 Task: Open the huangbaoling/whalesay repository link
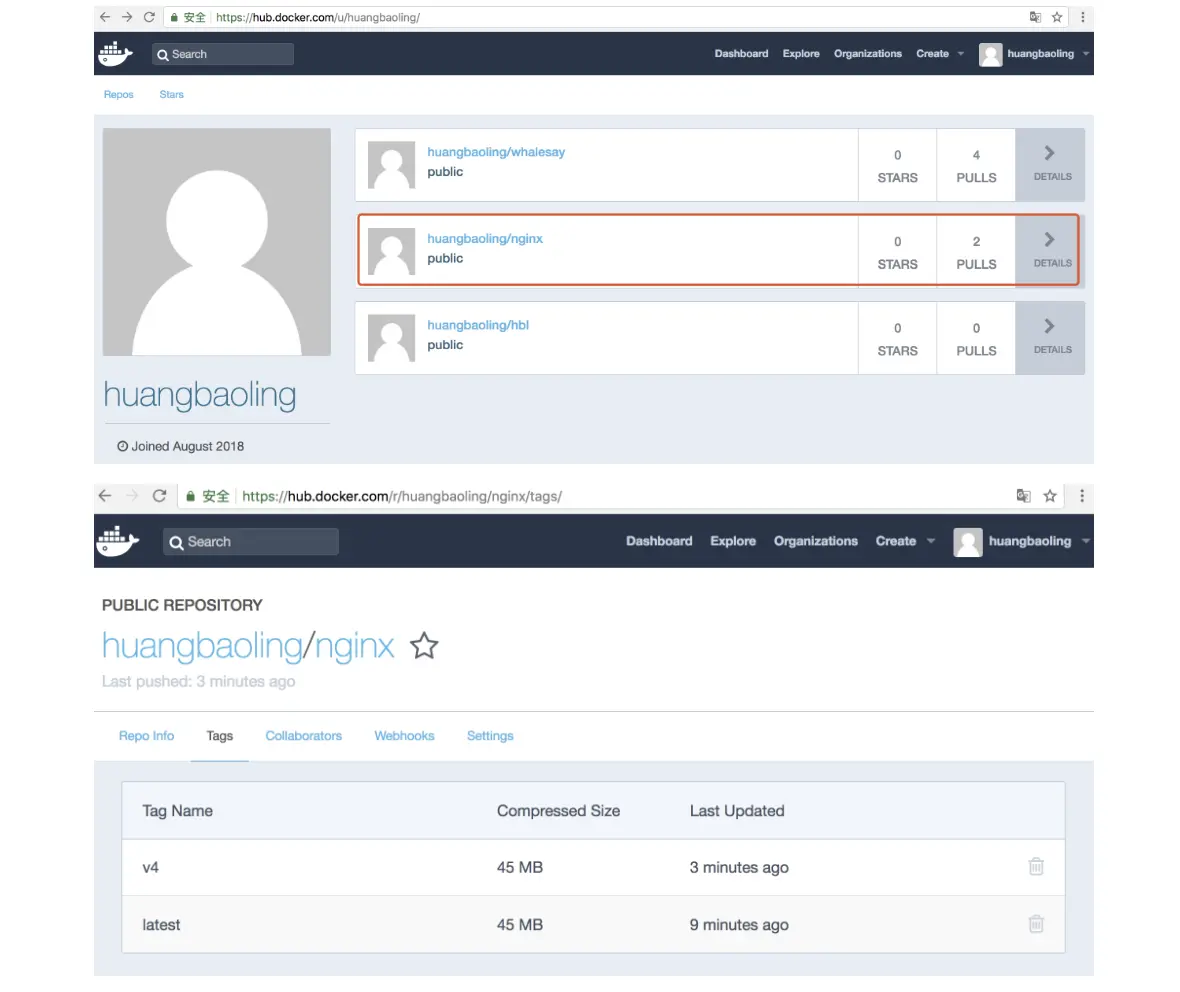point(496,152)
